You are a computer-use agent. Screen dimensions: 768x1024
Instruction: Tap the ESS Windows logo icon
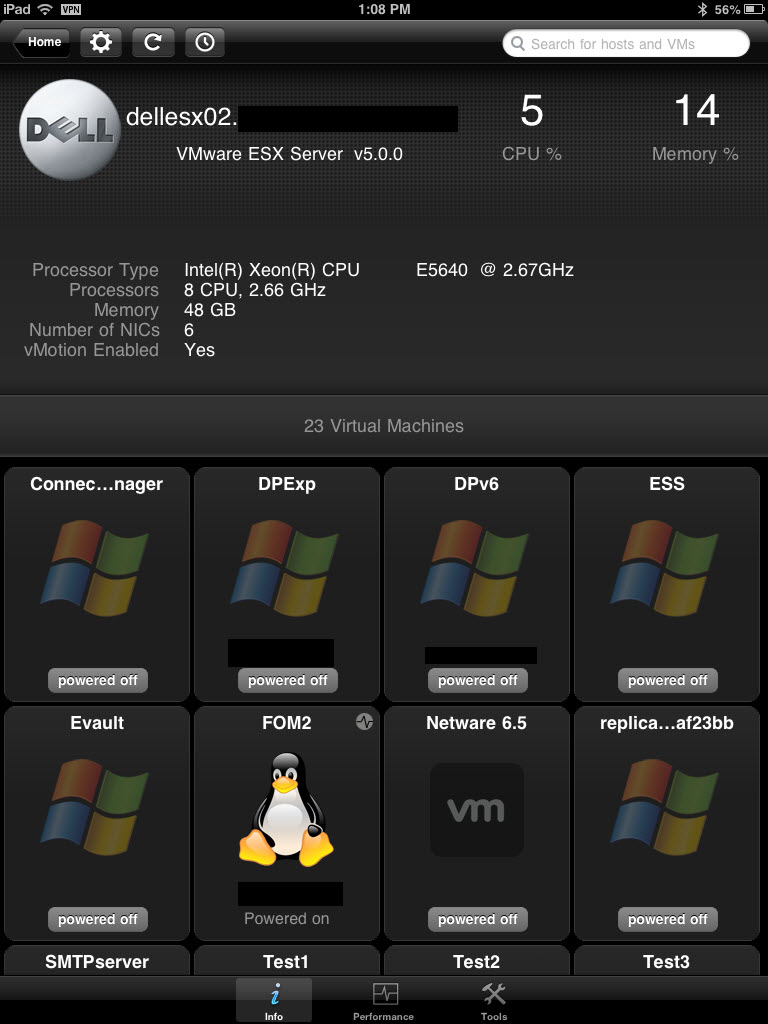(x=666, y=570)
